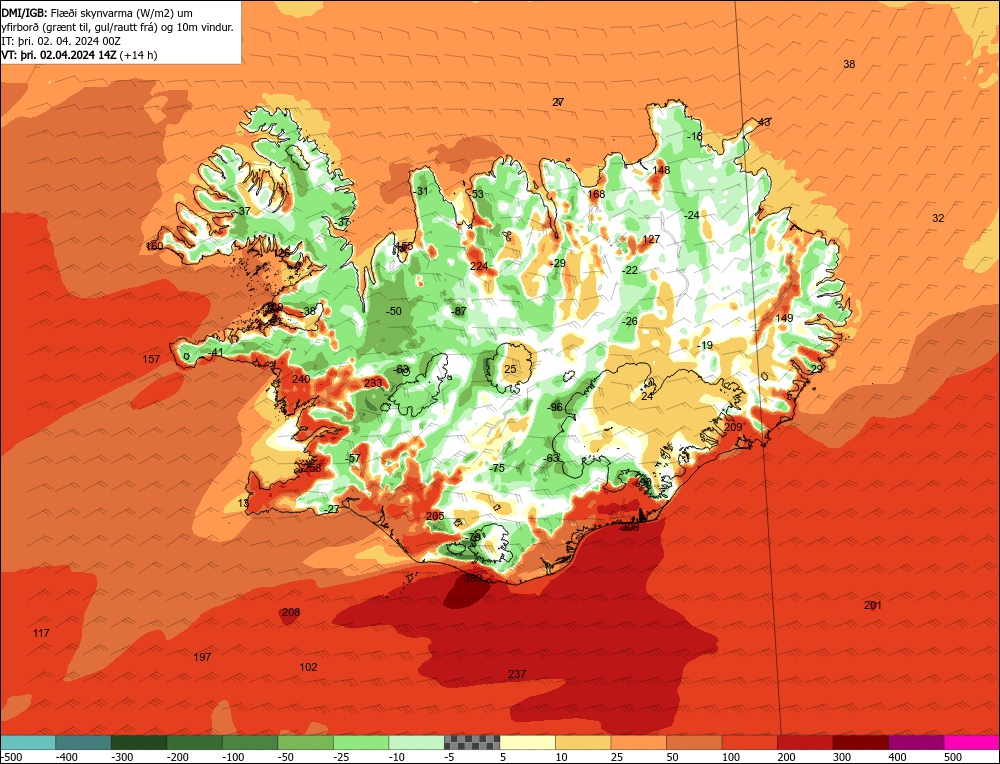Pick the pale yellow swatch between 5 and 10

pos(527,742)
